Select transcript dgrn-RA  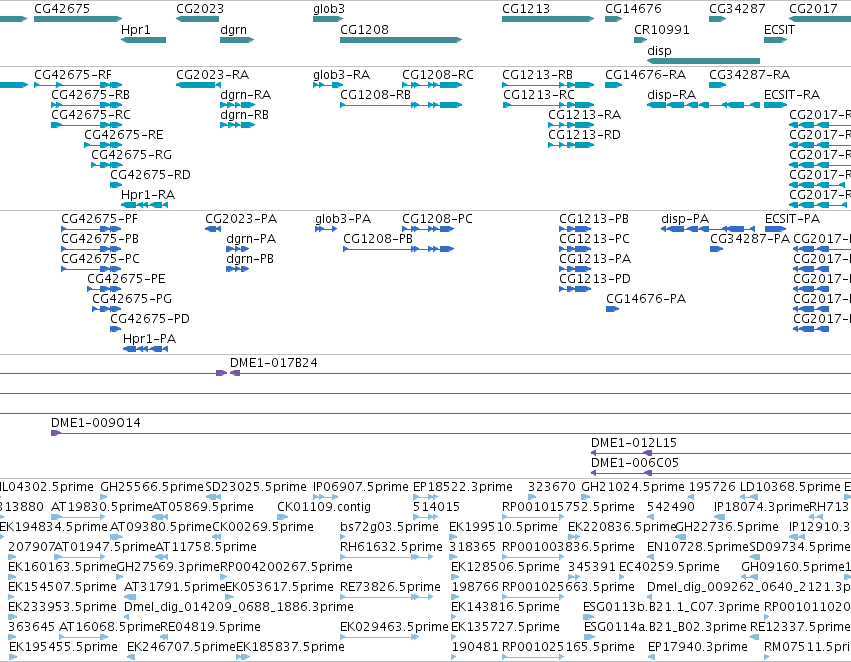237,105
